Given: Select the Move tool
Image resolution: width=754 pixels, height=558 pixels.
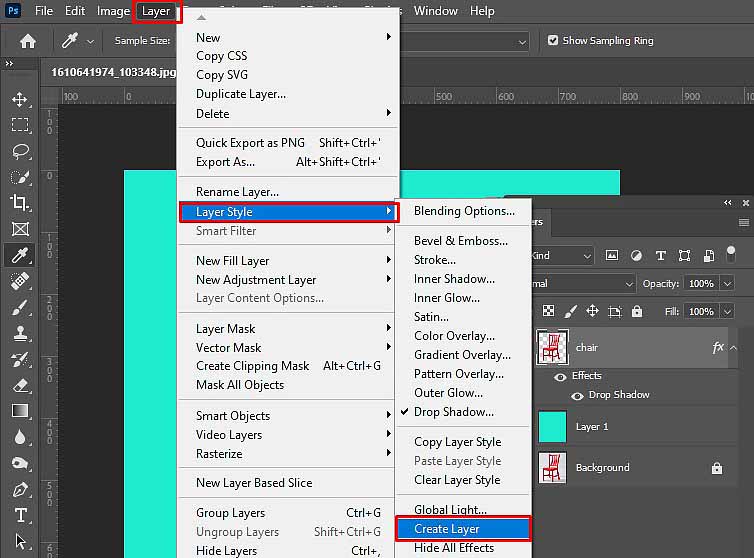Looking at the screenshot, I should tap(20, 99).
